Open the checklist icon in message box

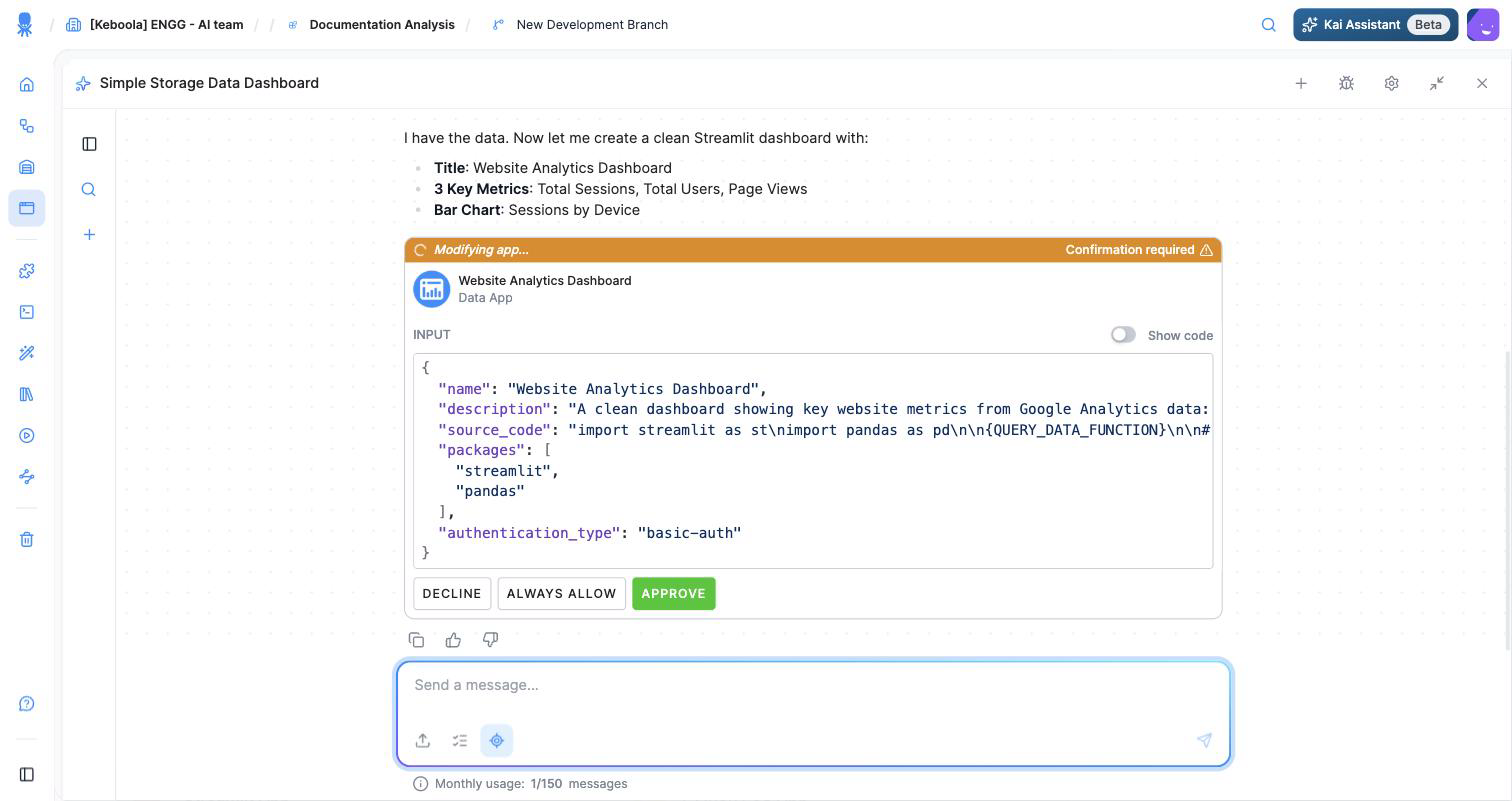pos(460,740)
